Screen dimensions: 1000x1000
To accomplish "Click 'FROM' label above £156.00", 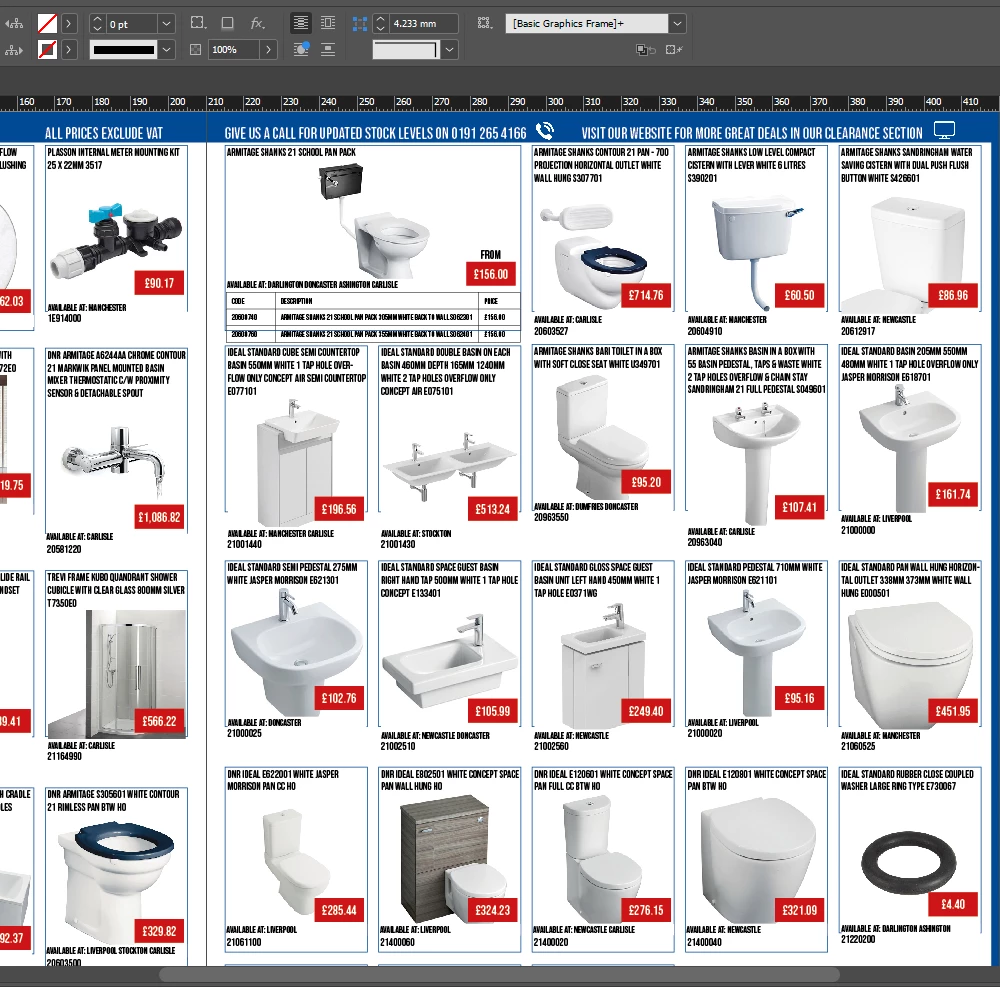I will [490, 254].
